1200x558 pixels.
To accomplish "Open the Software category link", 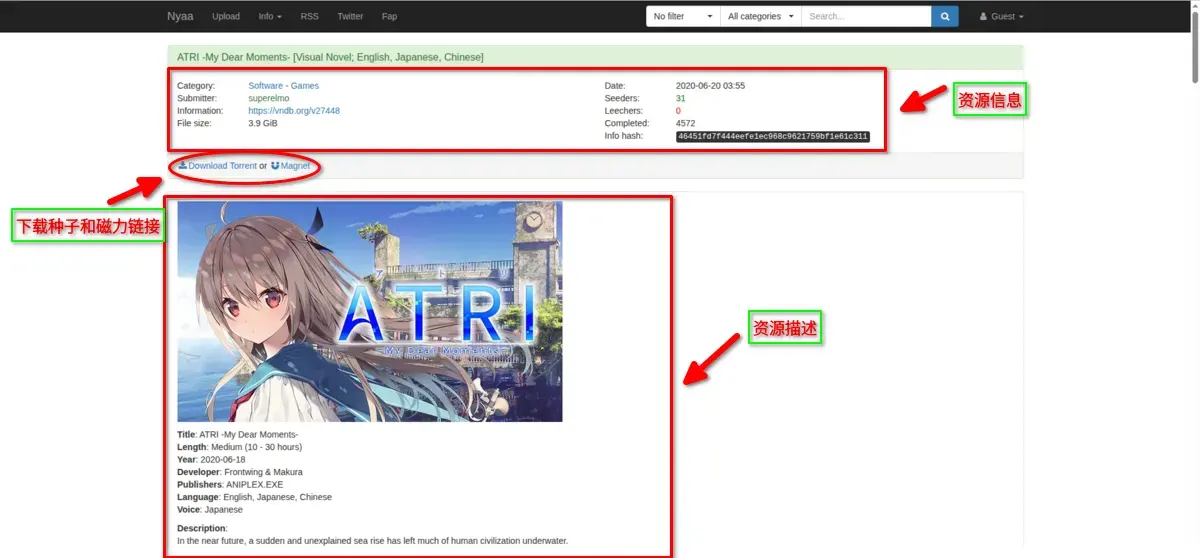I will tap(265, 86).
